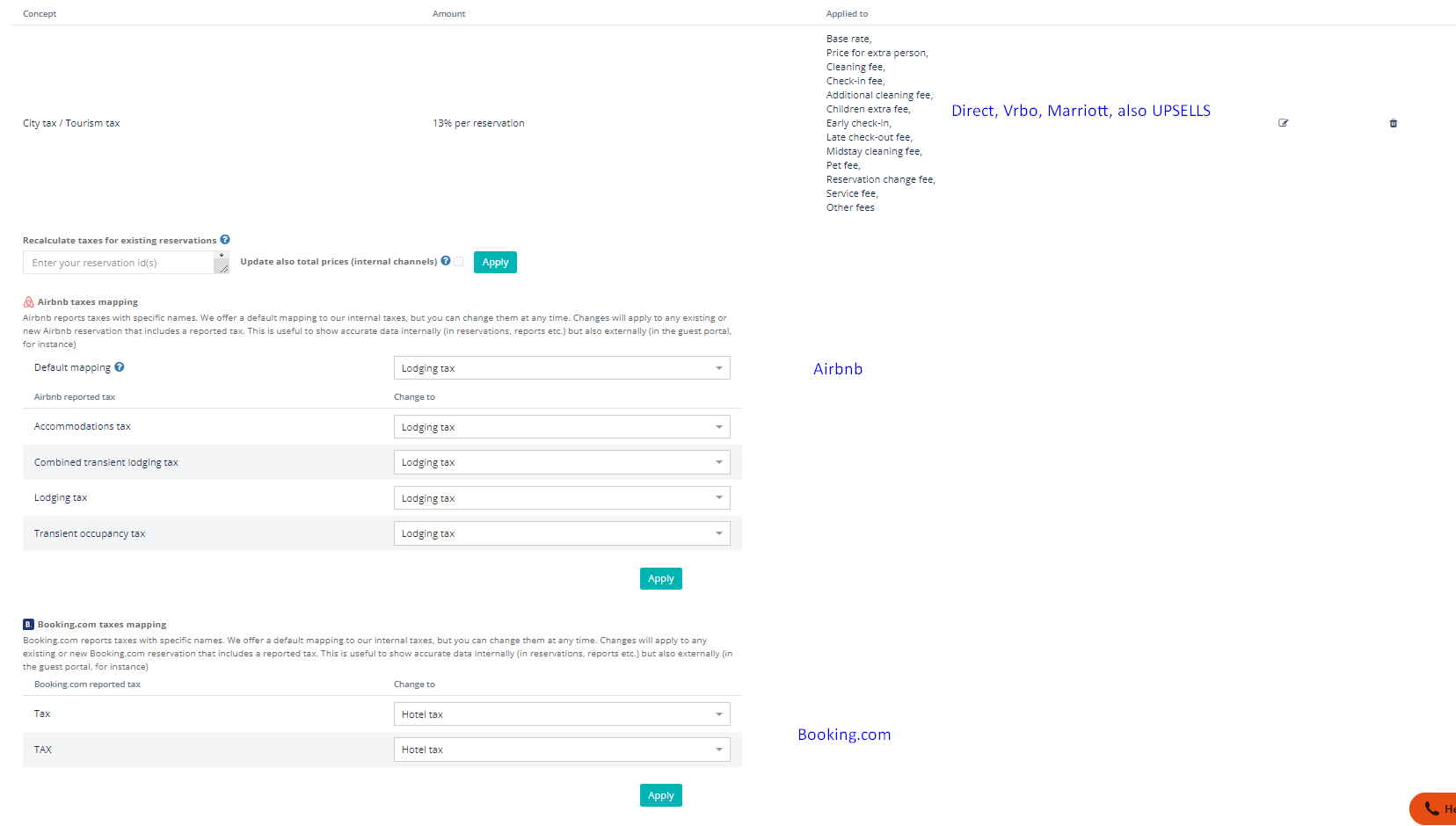
Task: Click the Booking.com logo icon
Action: click(28, 625)
